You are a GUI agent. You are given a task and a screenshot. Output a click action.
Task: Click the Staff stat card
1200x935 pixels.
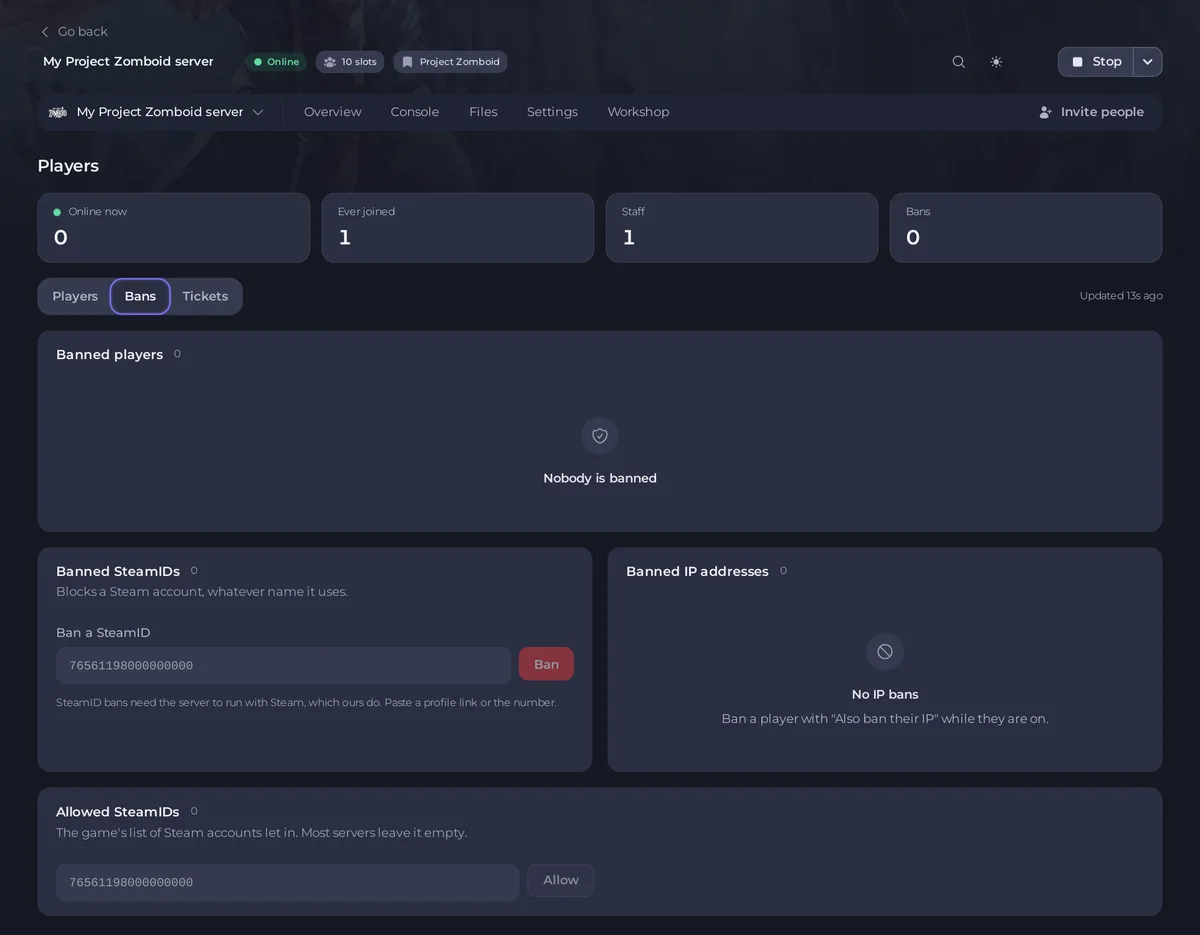click(742, 228)
